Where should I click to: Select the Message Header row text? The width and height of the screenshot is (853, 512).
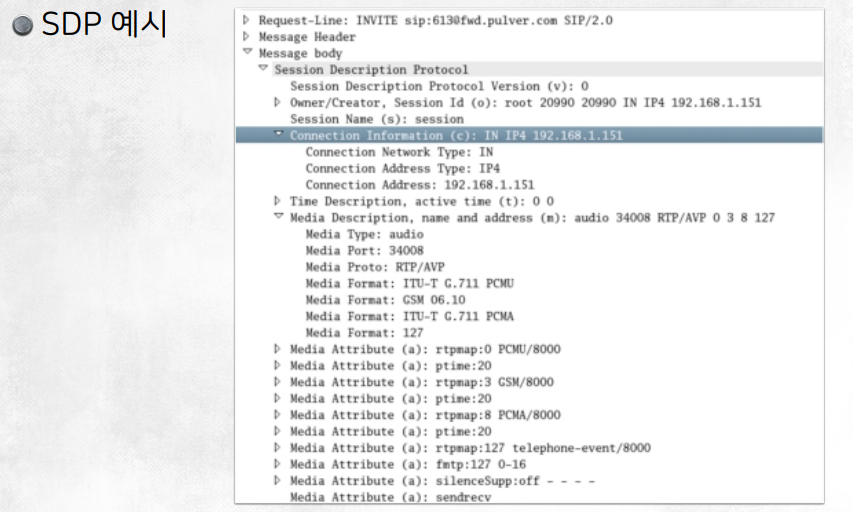click(x=307, y=37)
